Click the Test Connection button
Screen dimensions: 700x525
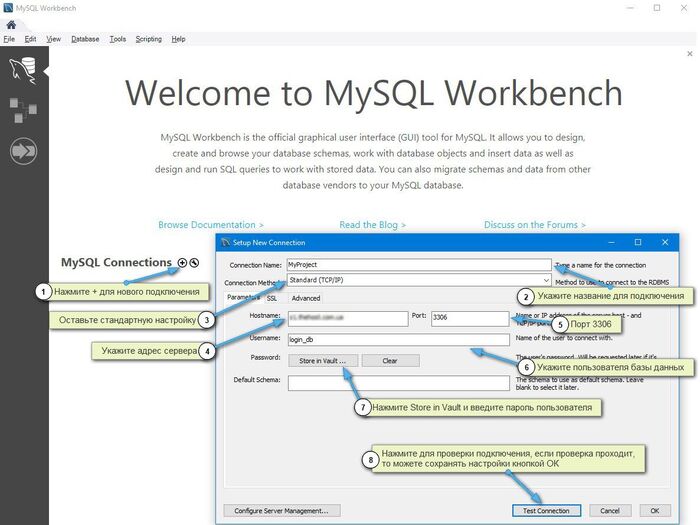[546, 511]
